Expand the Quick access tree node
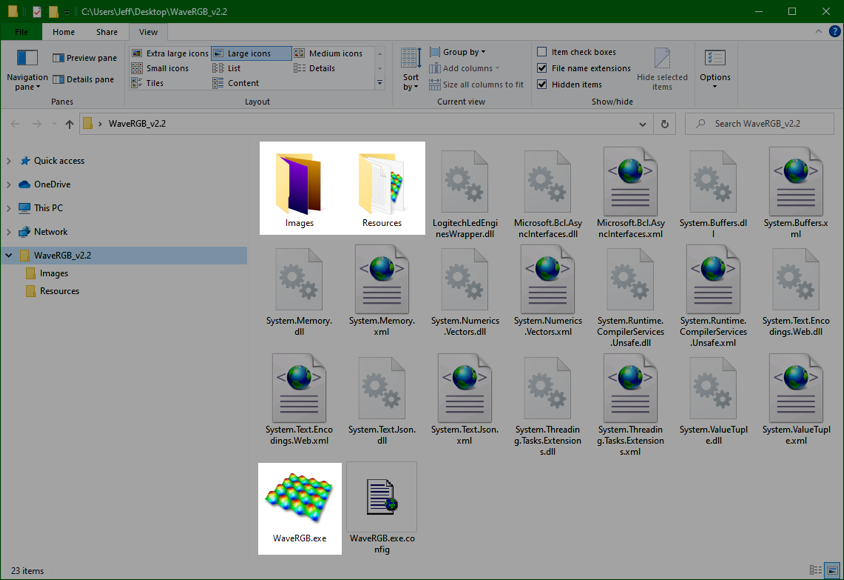The height and width of the screenshot is (580, 844). [10, 161]
